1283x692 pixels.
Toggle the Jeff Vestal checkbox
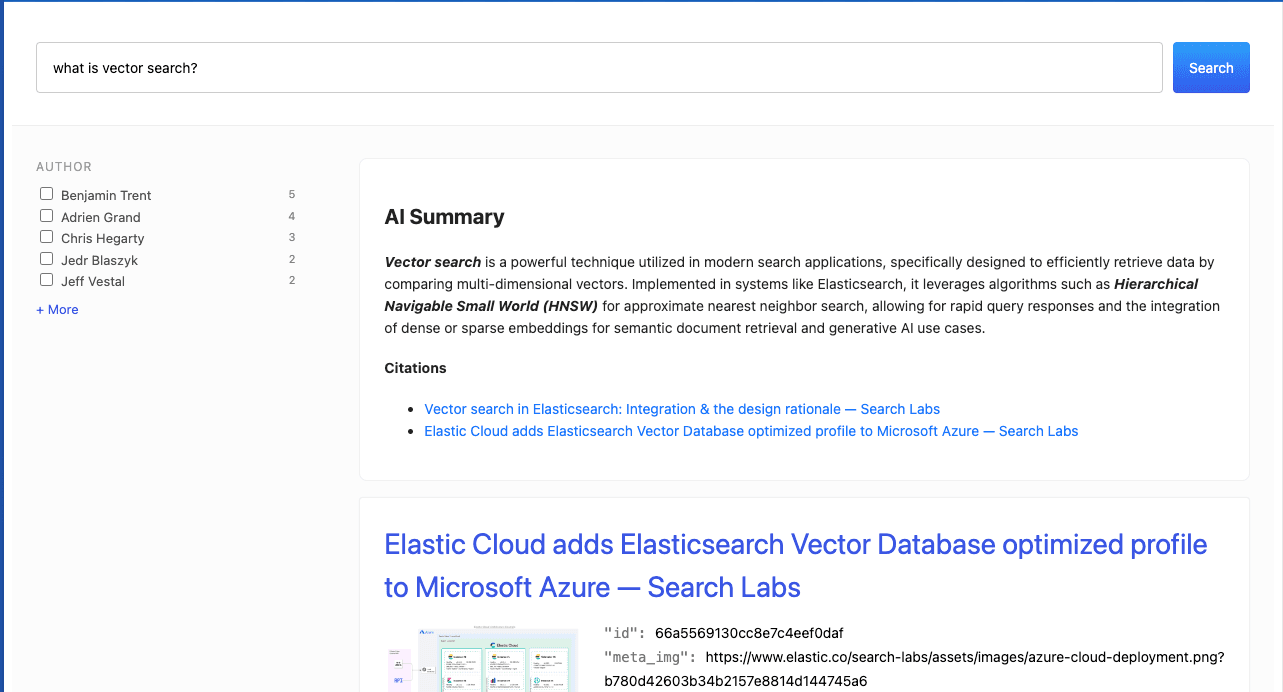coord(46,279)
